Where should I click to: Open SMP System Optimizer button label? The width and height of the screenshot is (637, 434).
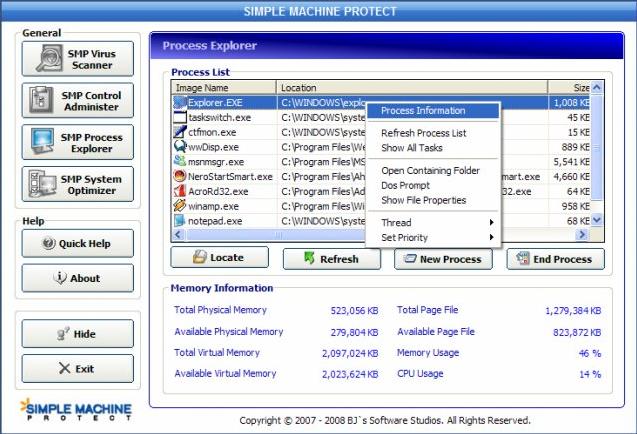pos(91,185)
